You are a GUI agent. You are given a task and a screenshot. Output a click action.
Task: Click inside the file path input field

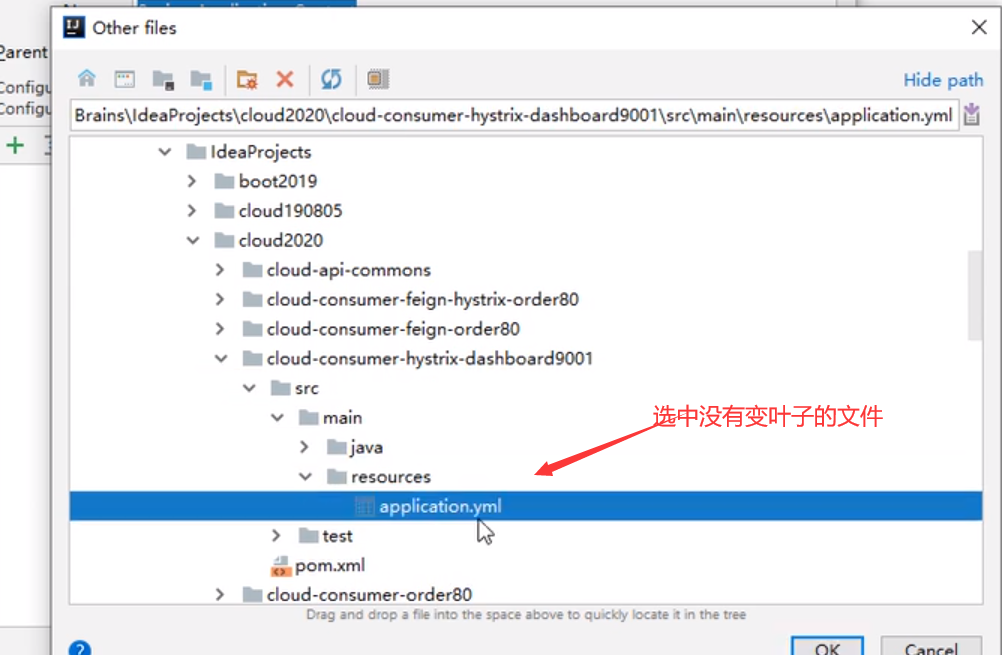[x=514, y=116]
